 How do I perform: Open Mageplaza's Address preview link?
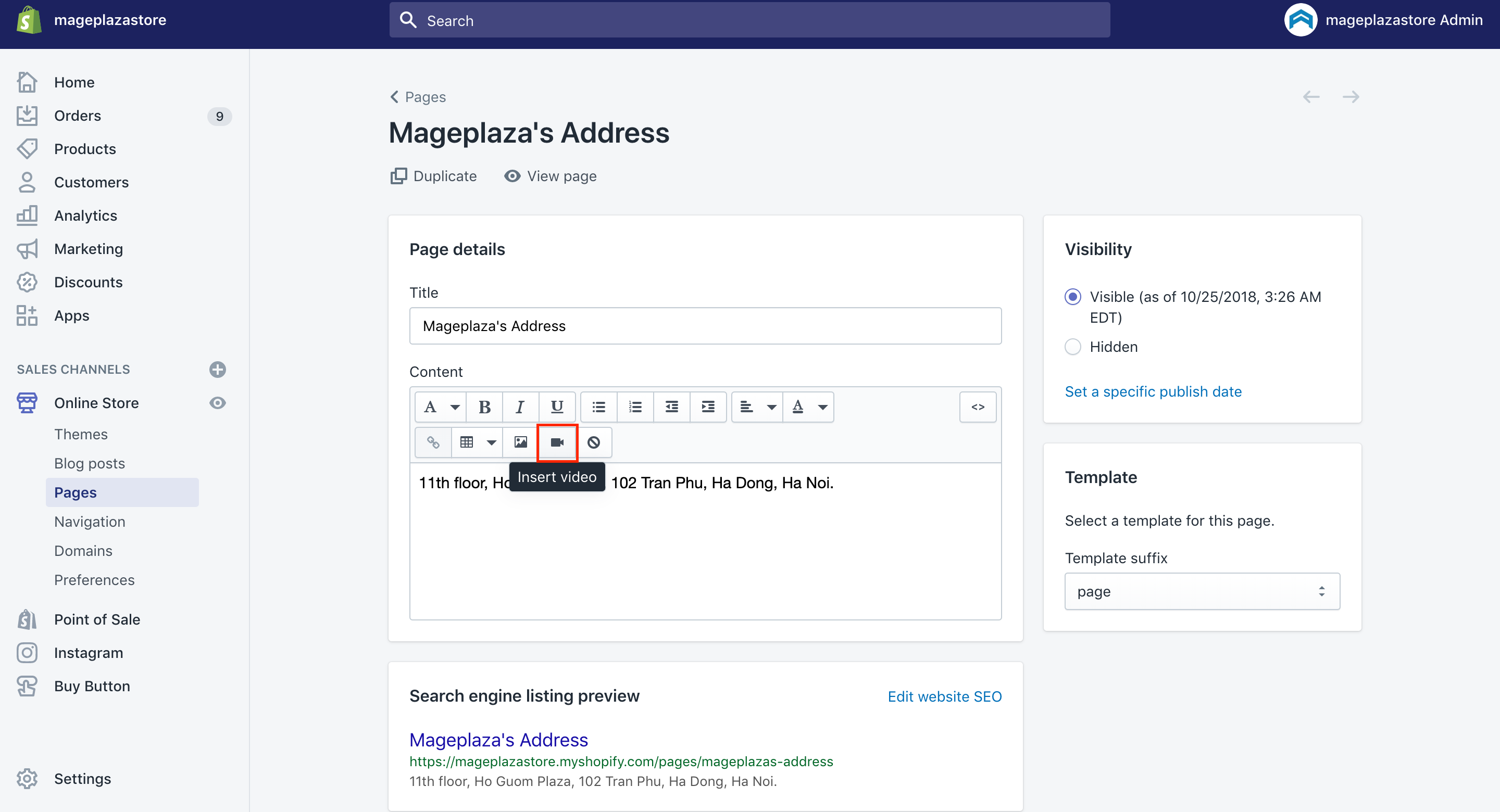[498, 740]
